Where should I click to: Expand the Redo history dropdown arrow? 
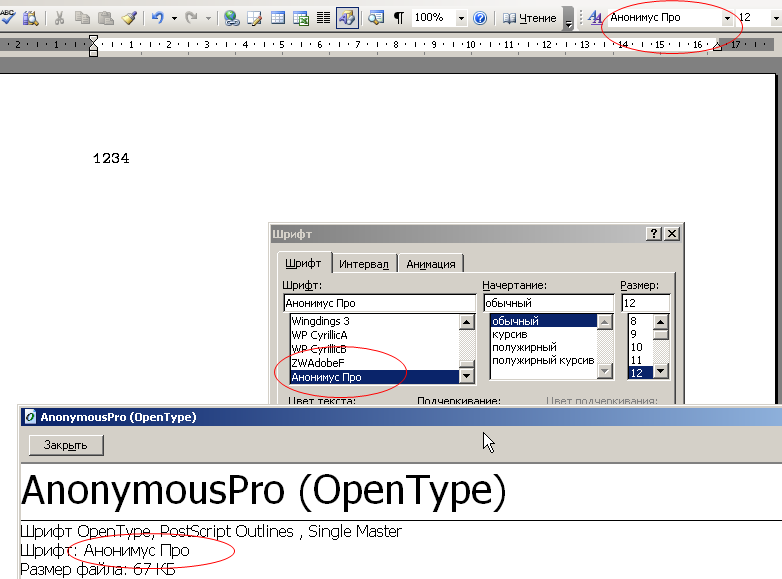click(208, 18)
